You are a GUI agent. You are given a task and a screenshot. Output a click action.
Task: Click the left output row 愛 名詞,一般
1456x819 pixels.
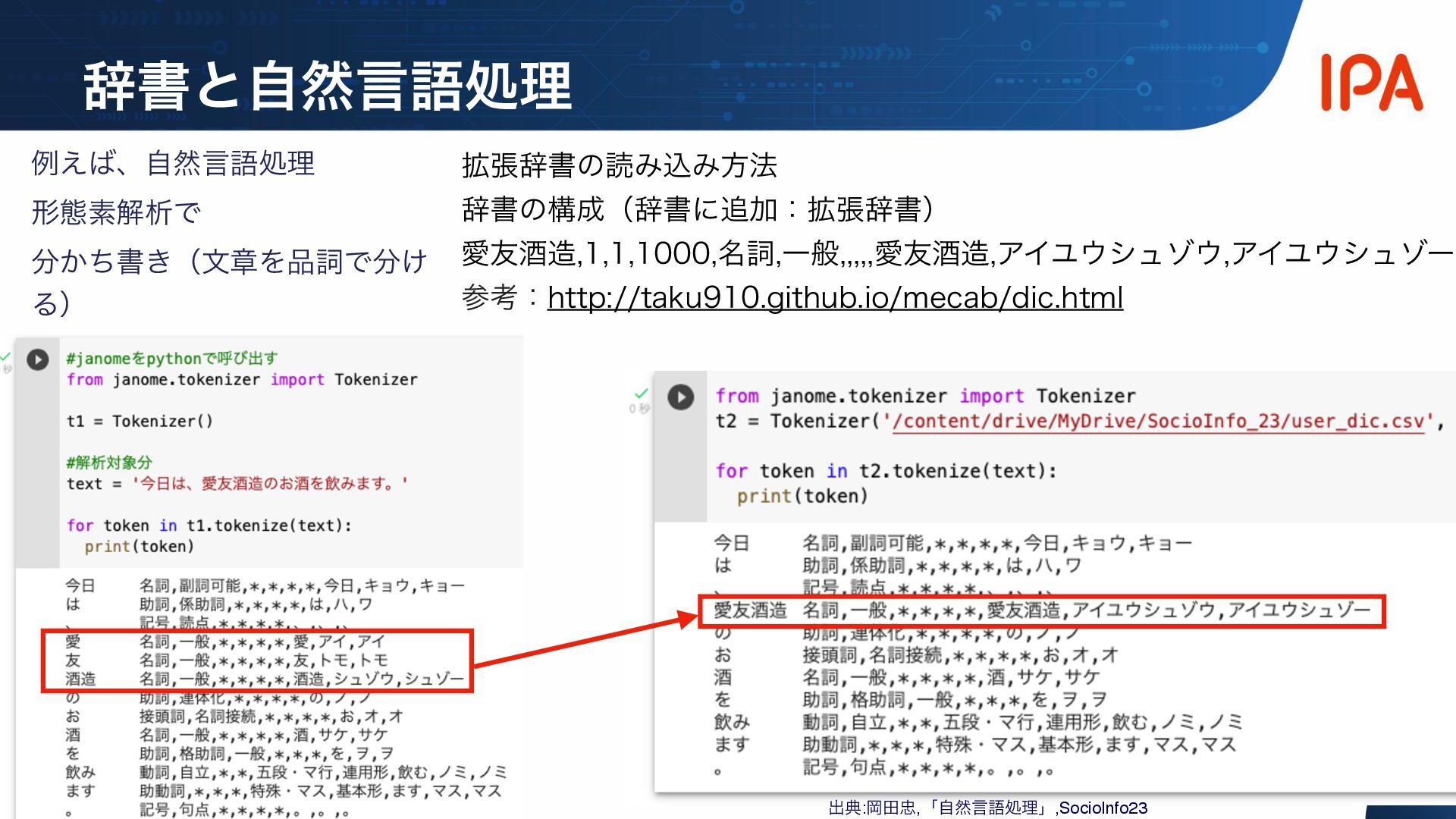(225, 642)
